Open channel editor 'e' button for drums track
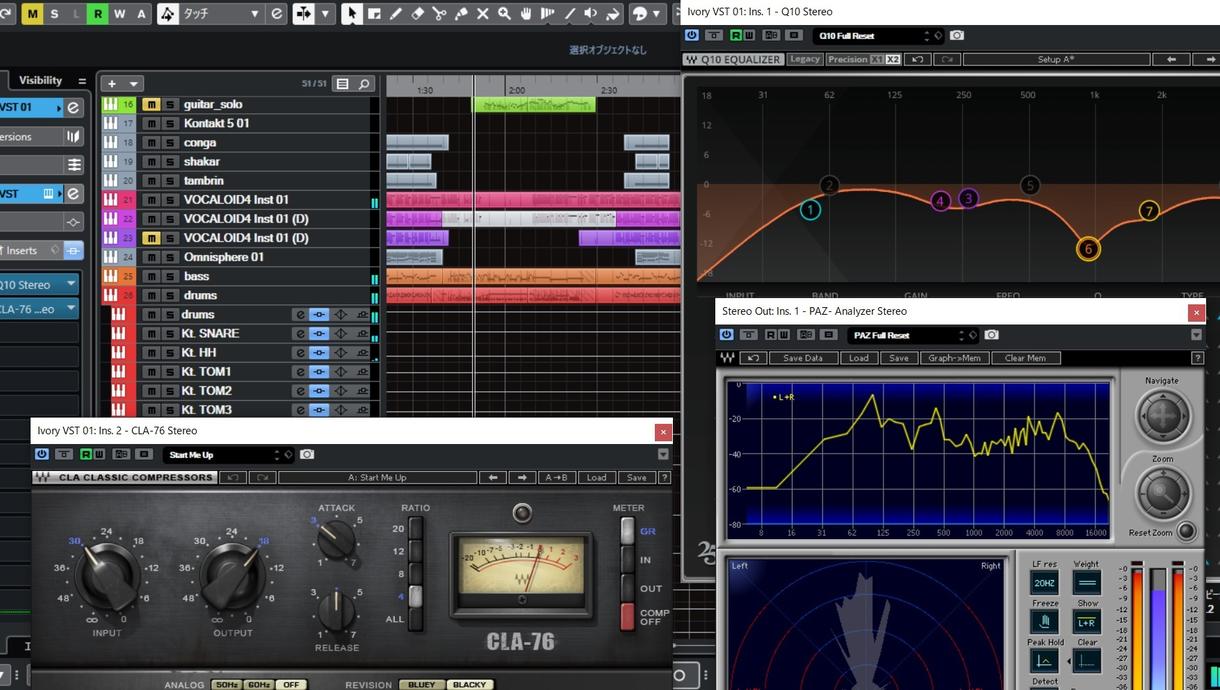Screen dimensions: 1220x690 tap(299, 315)
